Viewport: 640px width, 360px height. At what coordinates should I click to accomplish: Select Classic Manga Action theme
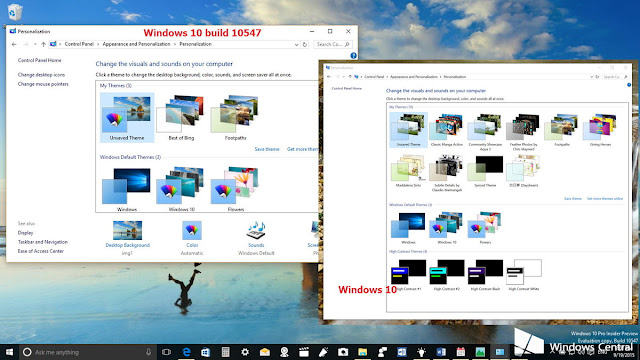coord(447,130)
